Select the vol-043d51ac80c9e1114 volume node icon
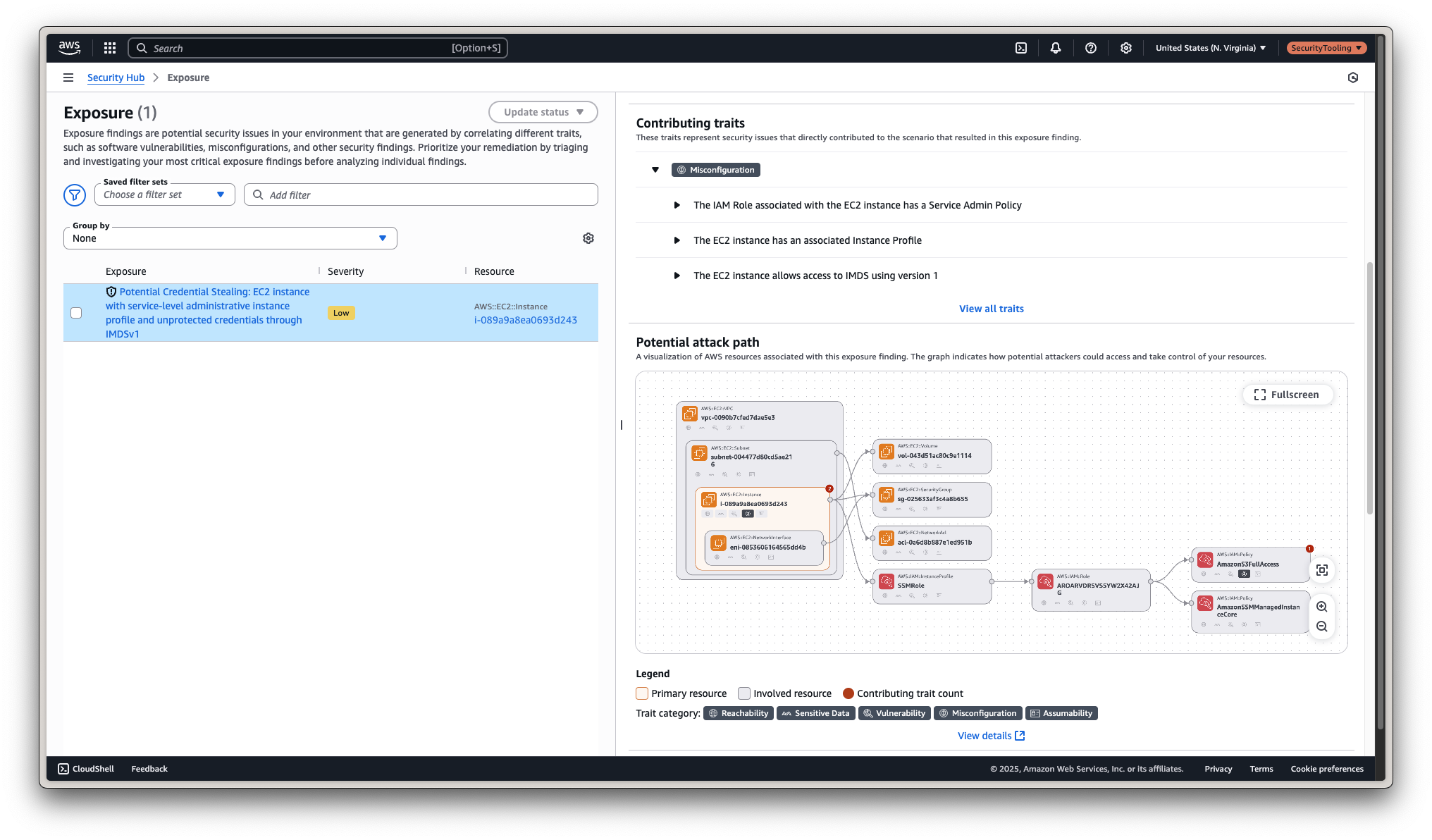This screenshot has width=1432, height=840. coord(887,452)
